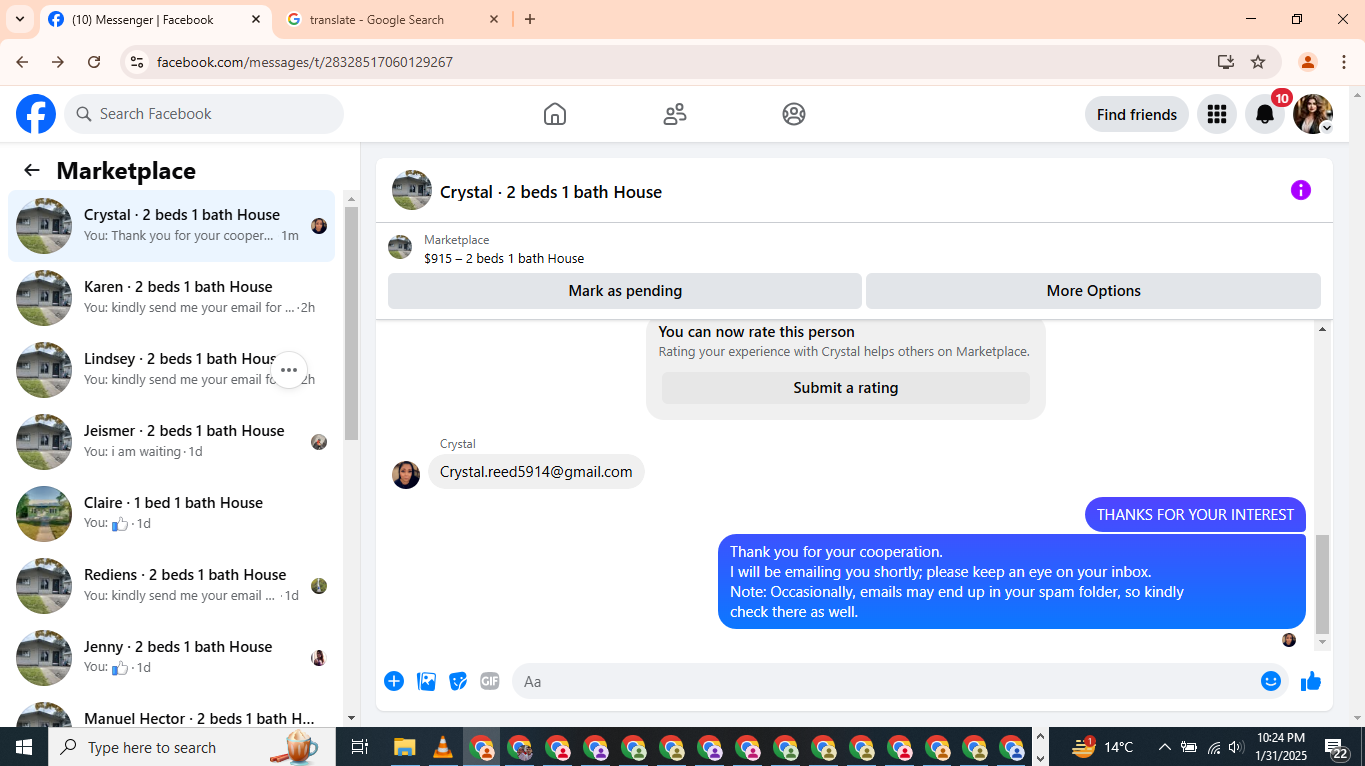Click Crystal's avatar beside her message
The height and width of the screenshot is (766, 1365).
[x=406, y=475]
